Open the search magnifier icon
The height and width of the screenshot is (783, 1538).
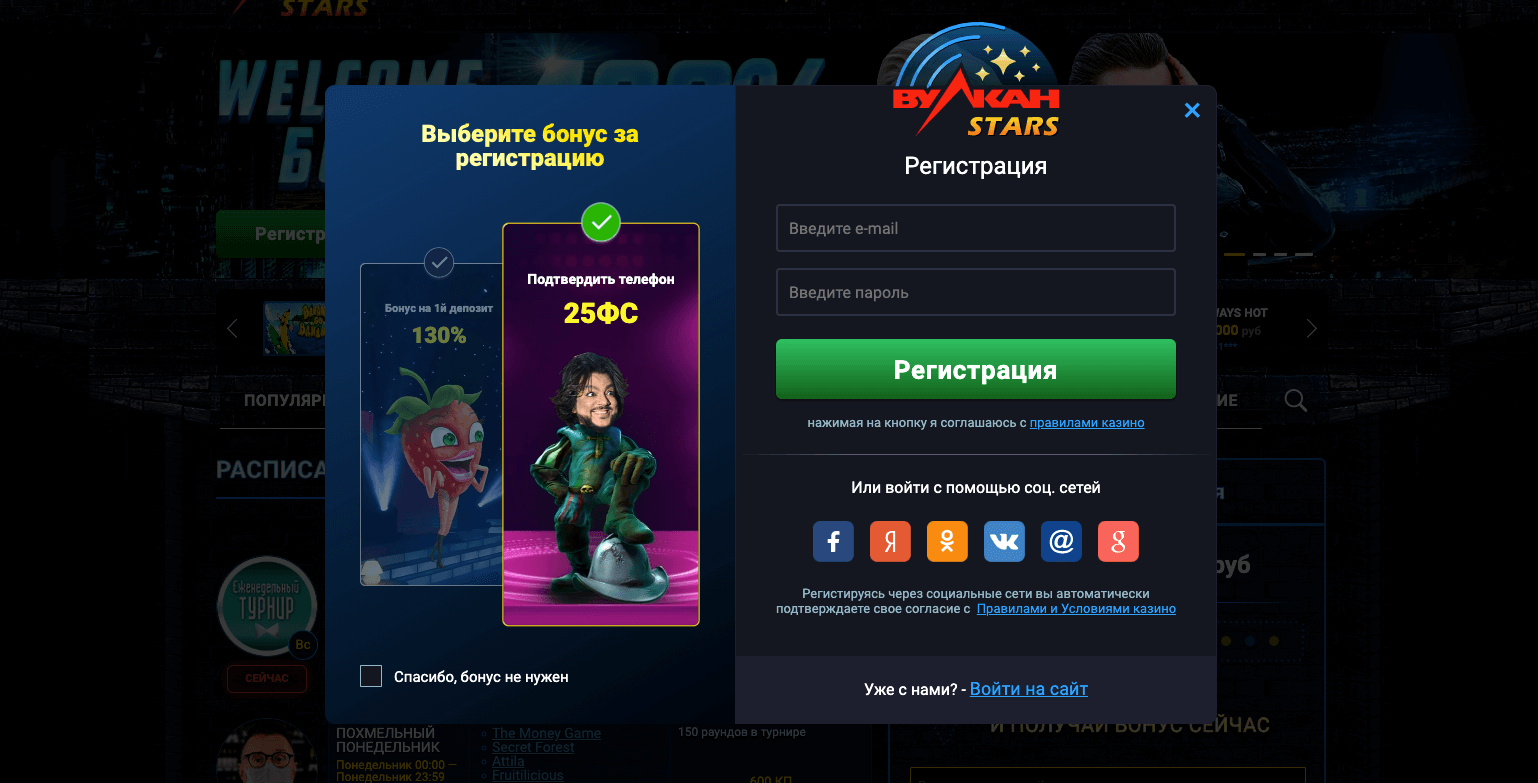click(1295, 401)
